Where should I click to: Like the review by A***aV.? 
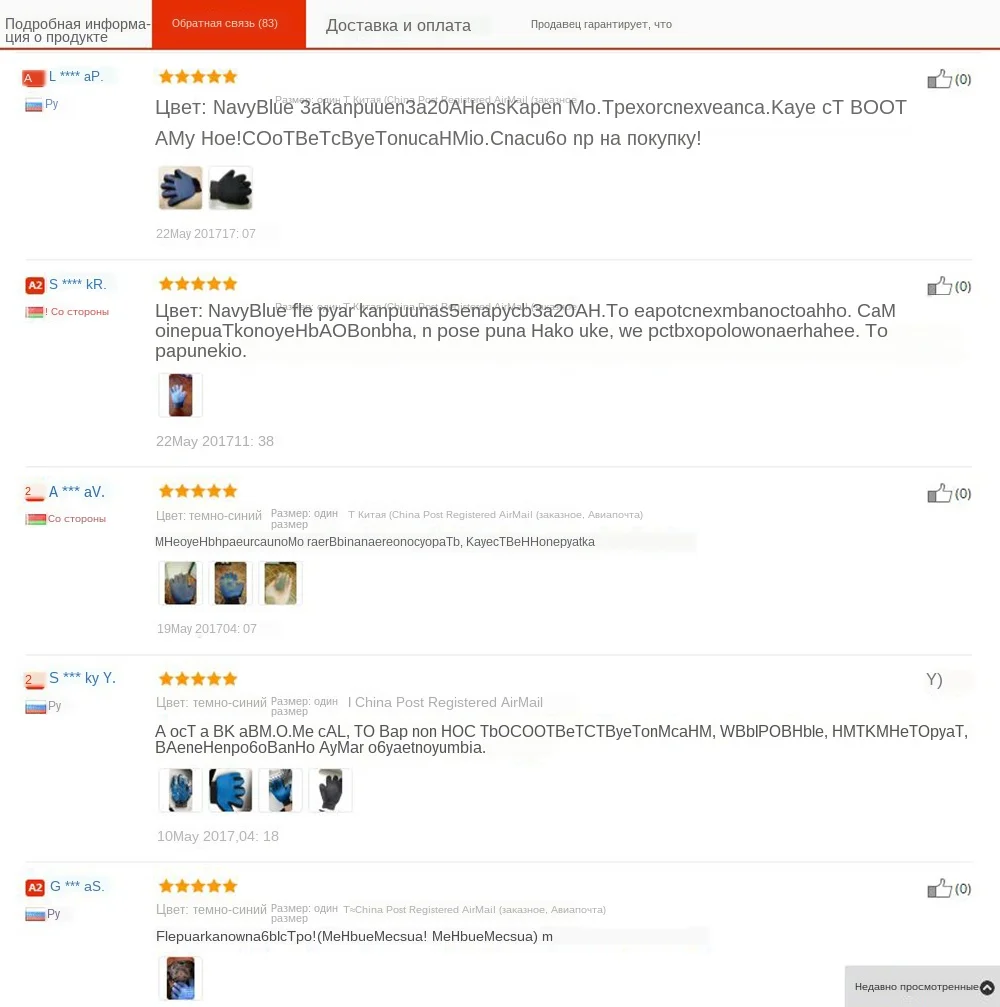[939, 493]
